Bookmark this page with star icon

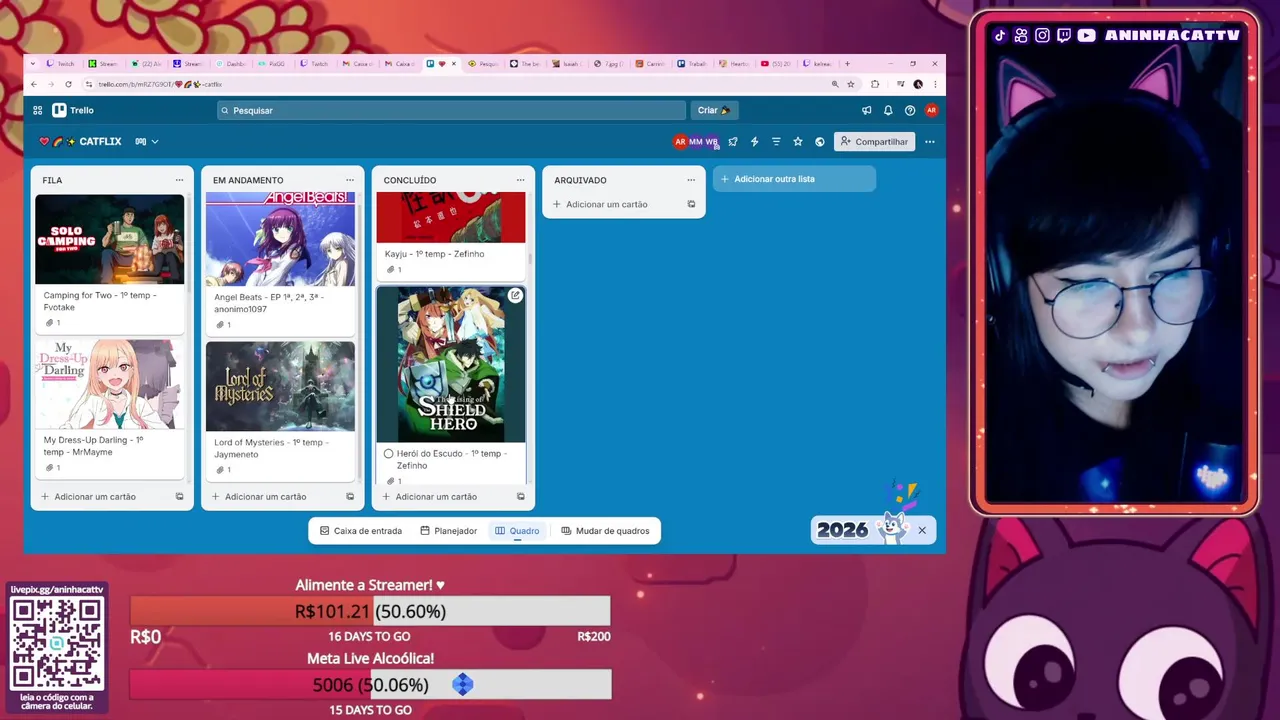coord(851,84)
